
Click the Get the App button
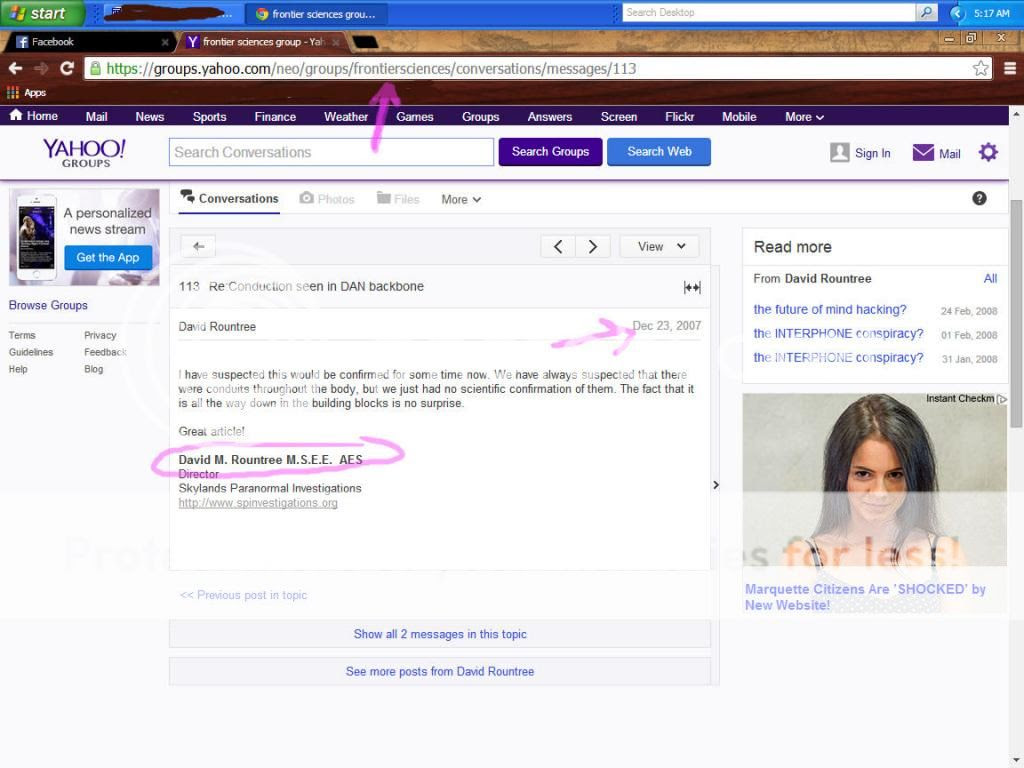pos(108,257)
